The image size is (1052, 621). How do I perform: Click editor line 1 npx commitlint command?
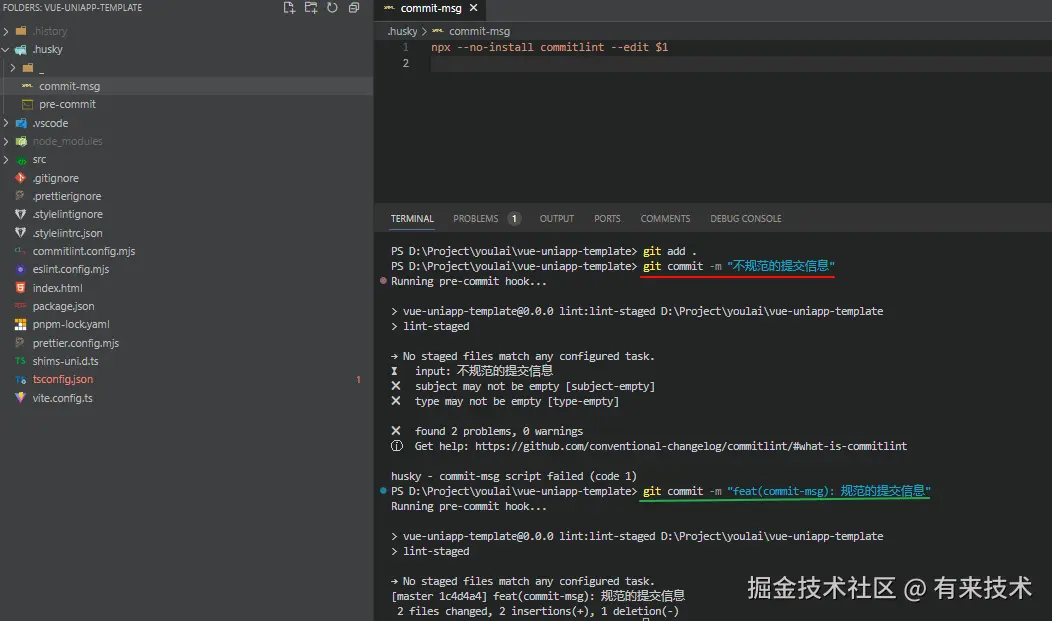(x=549, y=48)
